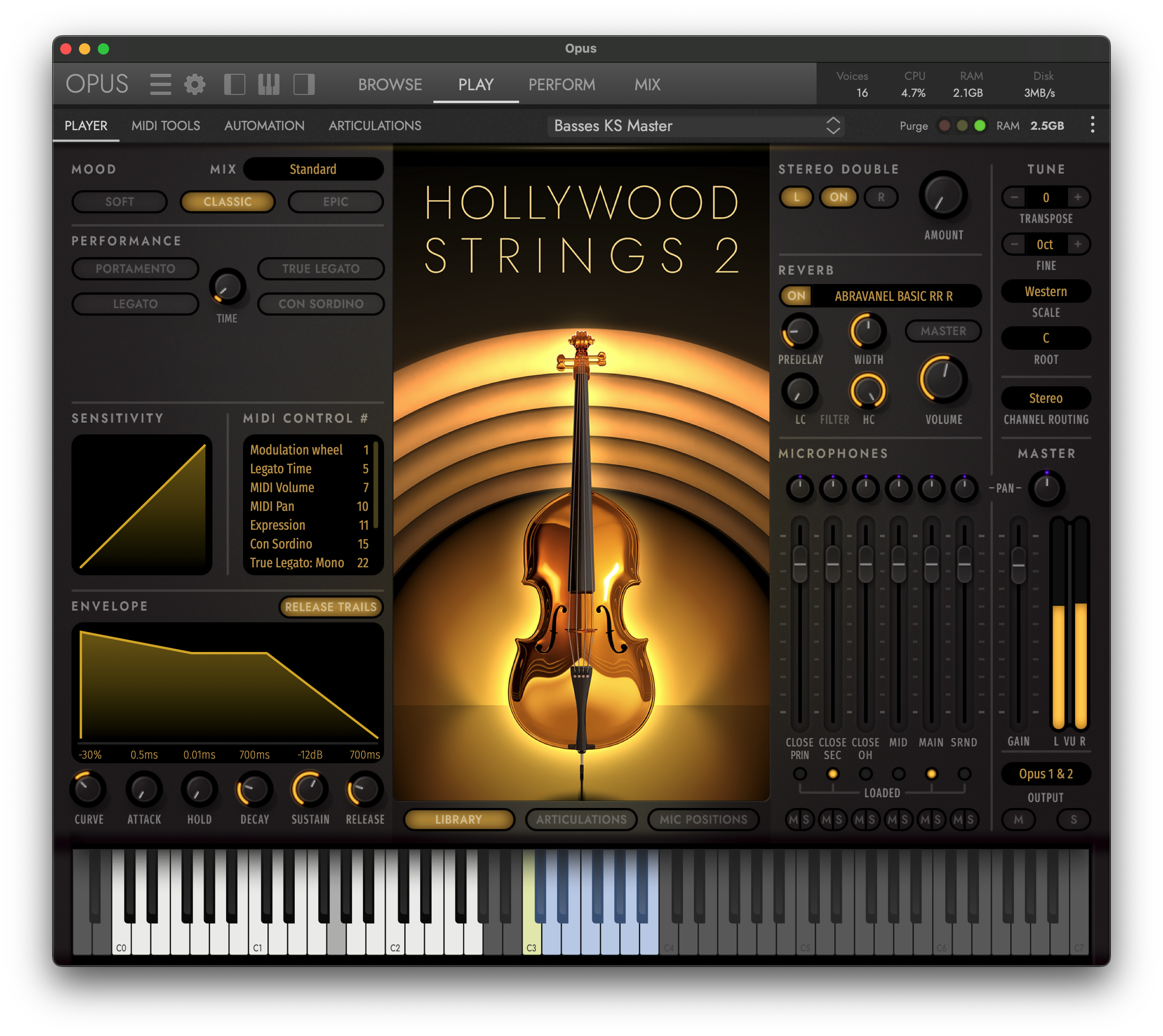Image resolution: width=1163 pixels, height=1036 pixels.
Task: Click the red Purge indicator dot
Action: coord(944,125)
